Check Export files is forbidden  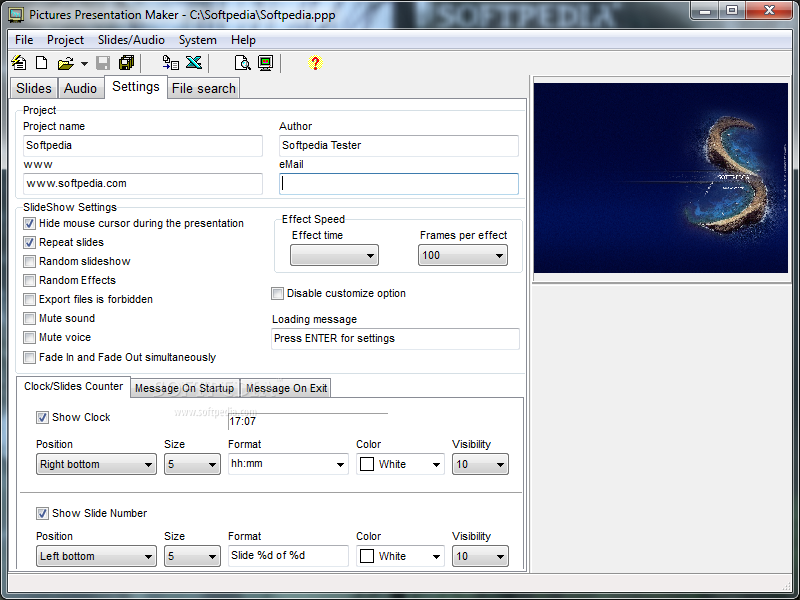[x=30, y=299]
